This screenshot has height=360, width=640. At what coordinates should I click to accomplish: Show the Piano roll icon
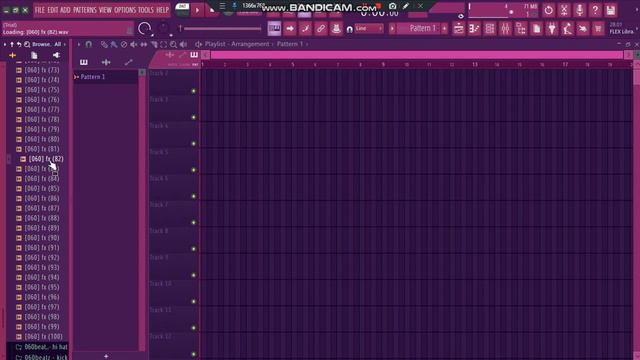[474, 29]
